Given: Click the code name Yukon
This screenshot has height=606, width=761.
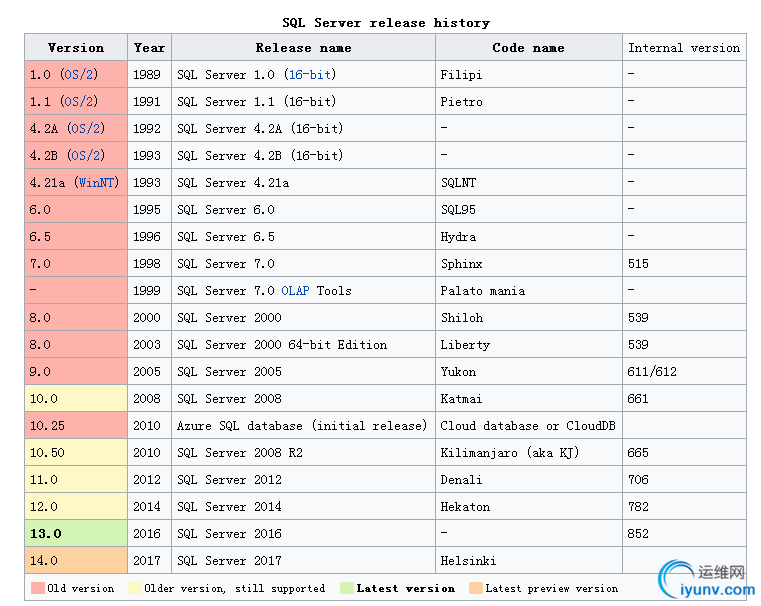Looking at the screenshot, I should (x=458, y=372).
